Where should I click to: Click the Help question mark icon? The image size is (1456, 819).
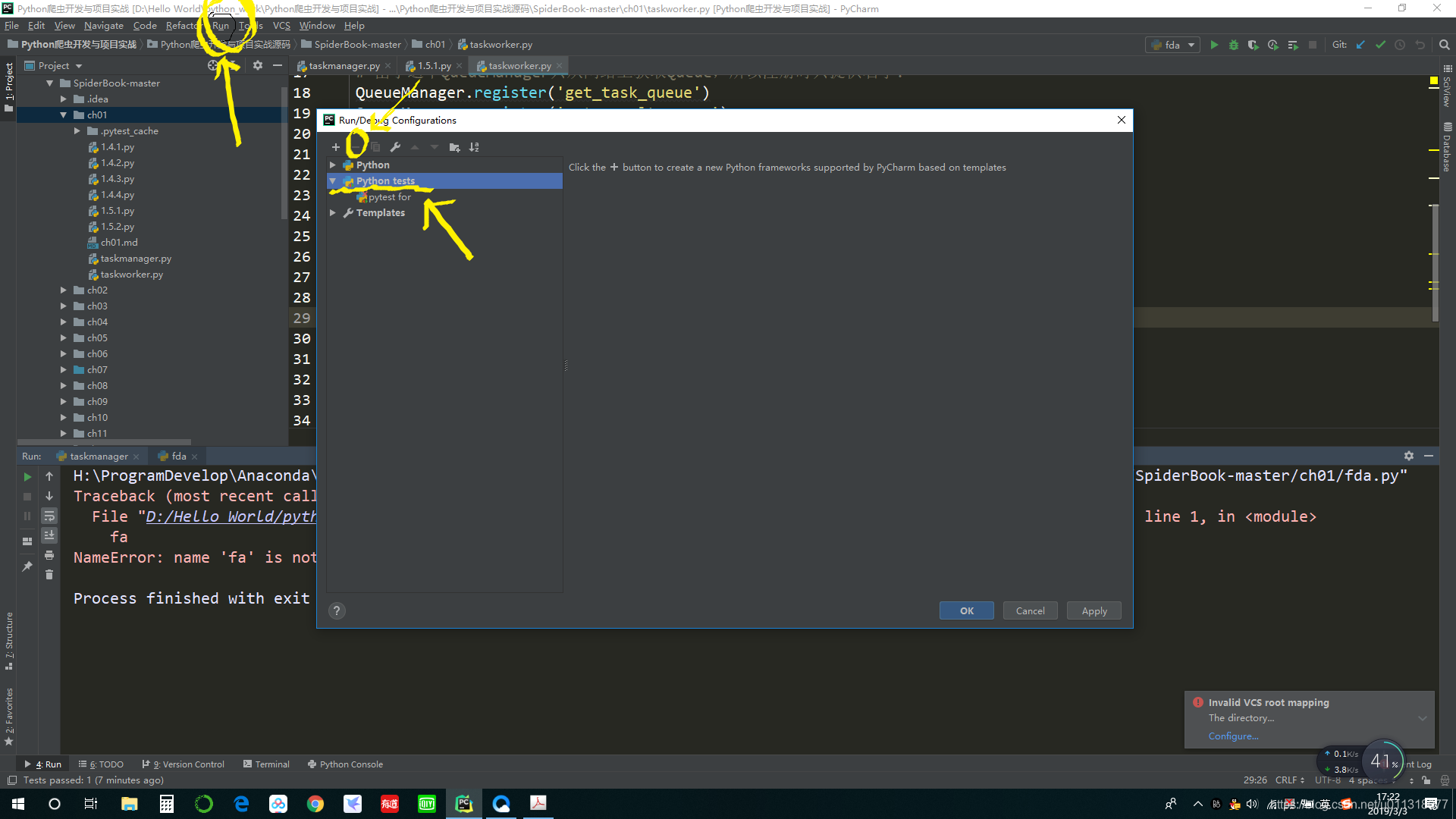(336, 611)
